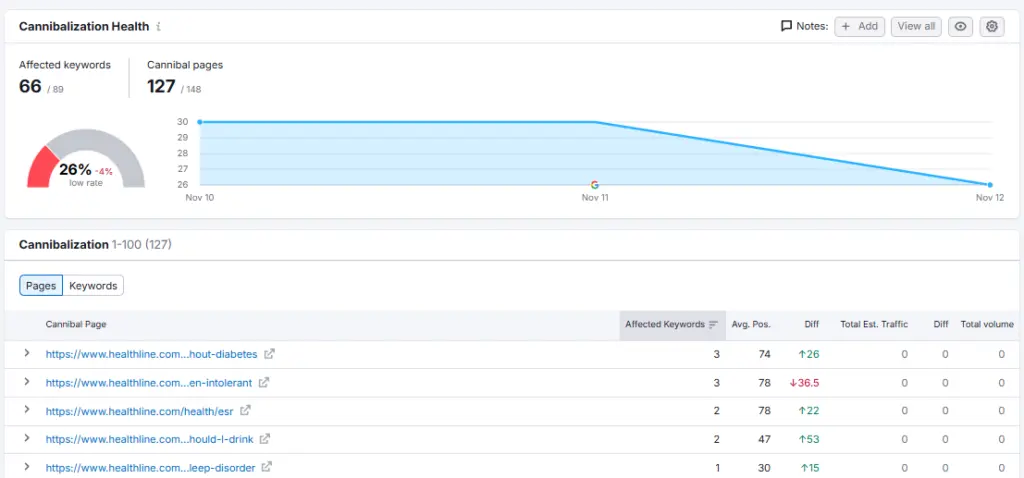Expand the health/esr page row
Screen dimensions: 1024x478
[27, 410]
